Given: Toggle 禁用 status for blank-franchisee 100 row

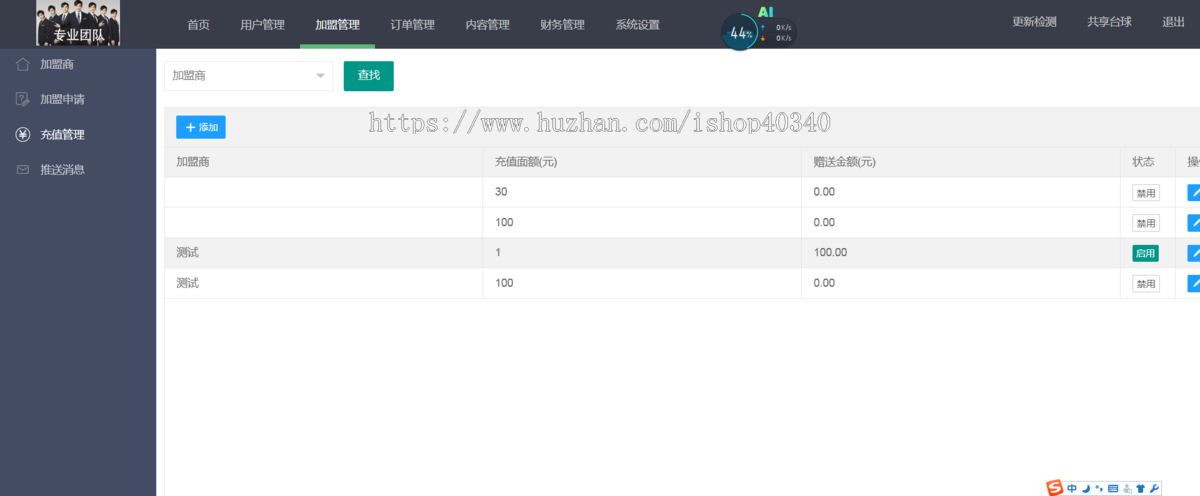Looking at the screenshot, I should pyautogui.click(x=1145, y=223).
